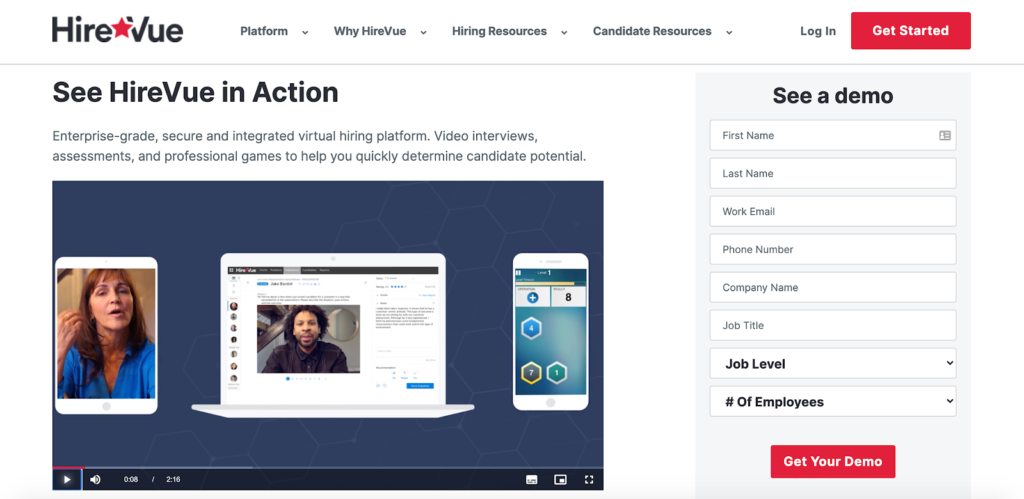Image resolution: width=1024 pixels, height=499 pixels.
Task: Expand the Candidate Resources chevron
Action: pyautogui.click(x=729, y=32)
